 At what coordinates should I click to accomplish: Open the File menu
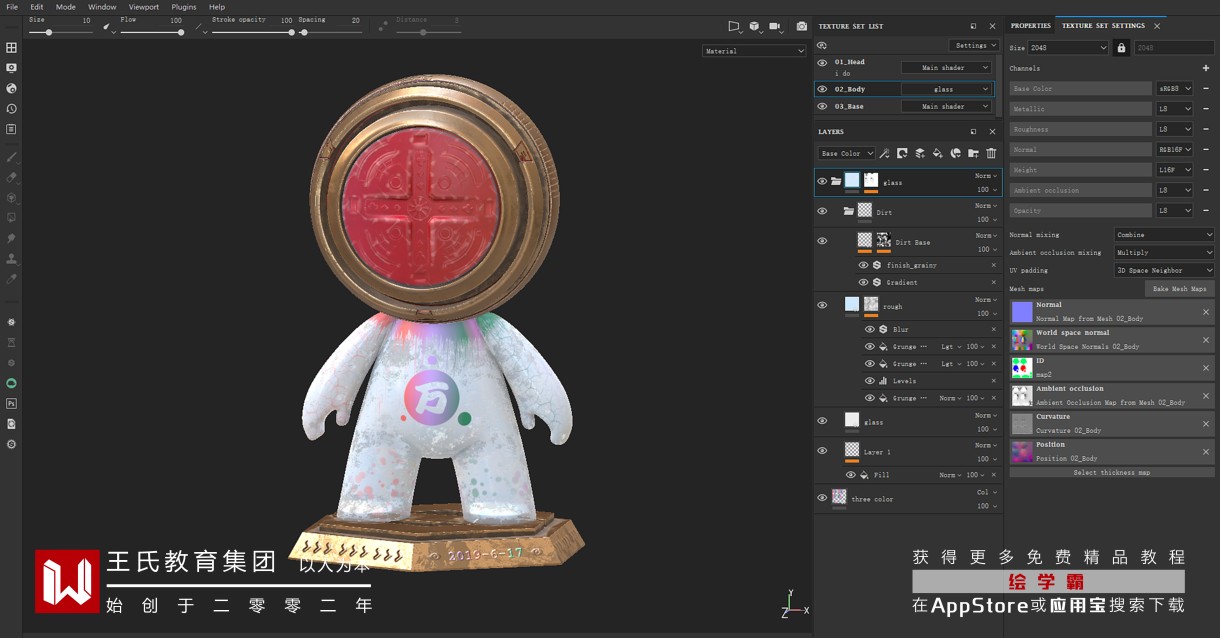[12, 7]
